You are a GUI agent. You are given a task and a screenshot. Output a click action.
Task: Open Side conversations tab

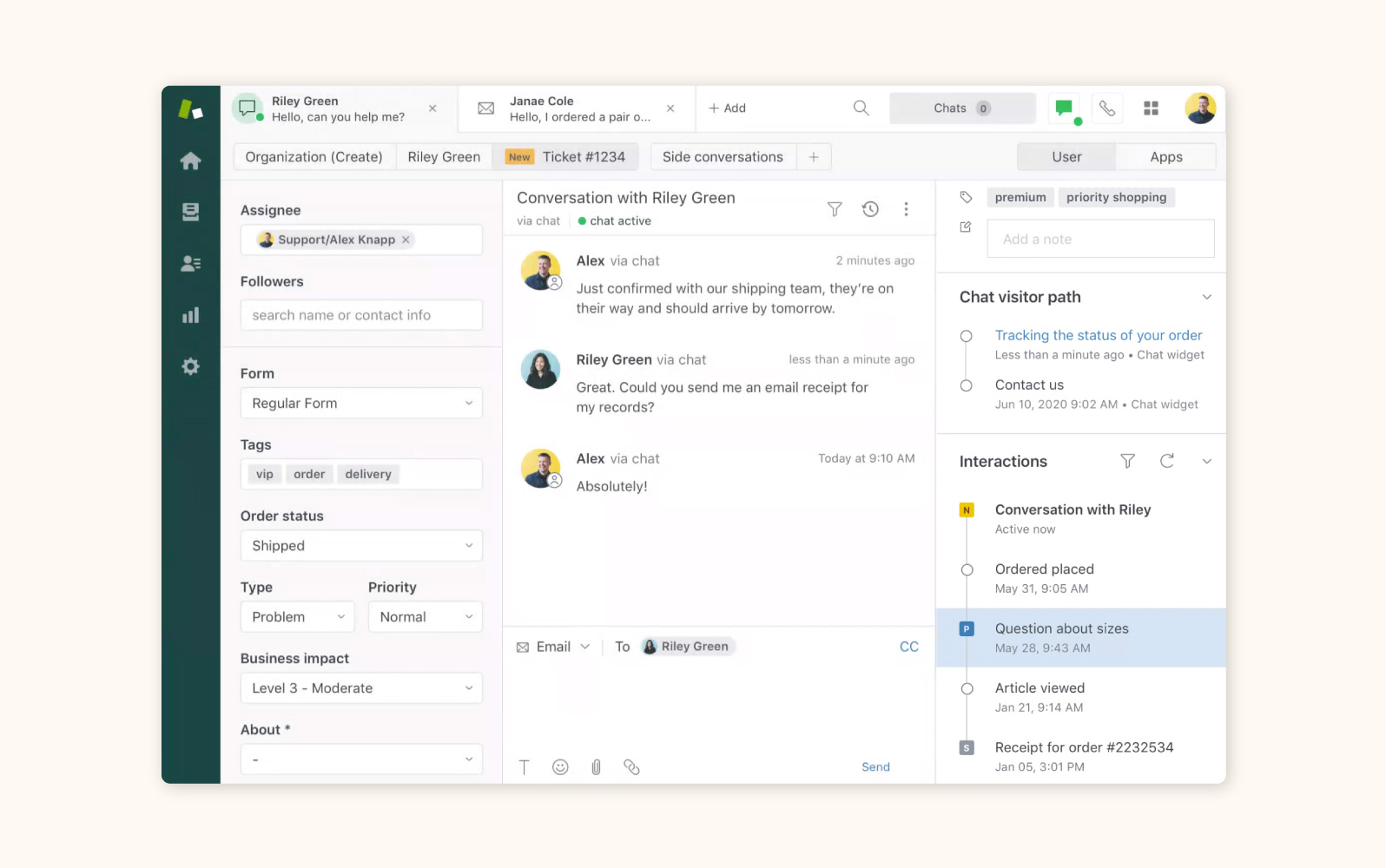click(723, 157)
